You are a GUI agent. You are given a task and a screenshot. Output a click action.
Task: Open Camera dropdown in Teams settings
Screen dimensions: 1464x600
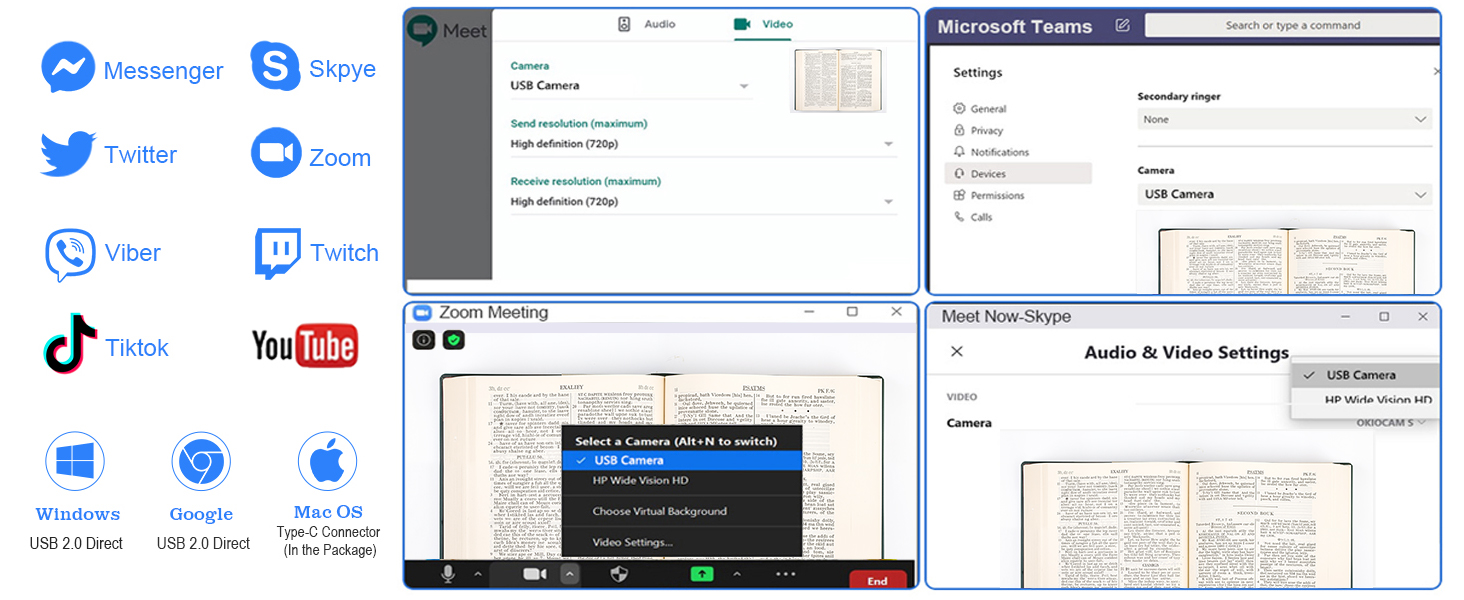tap(1284, 194)
